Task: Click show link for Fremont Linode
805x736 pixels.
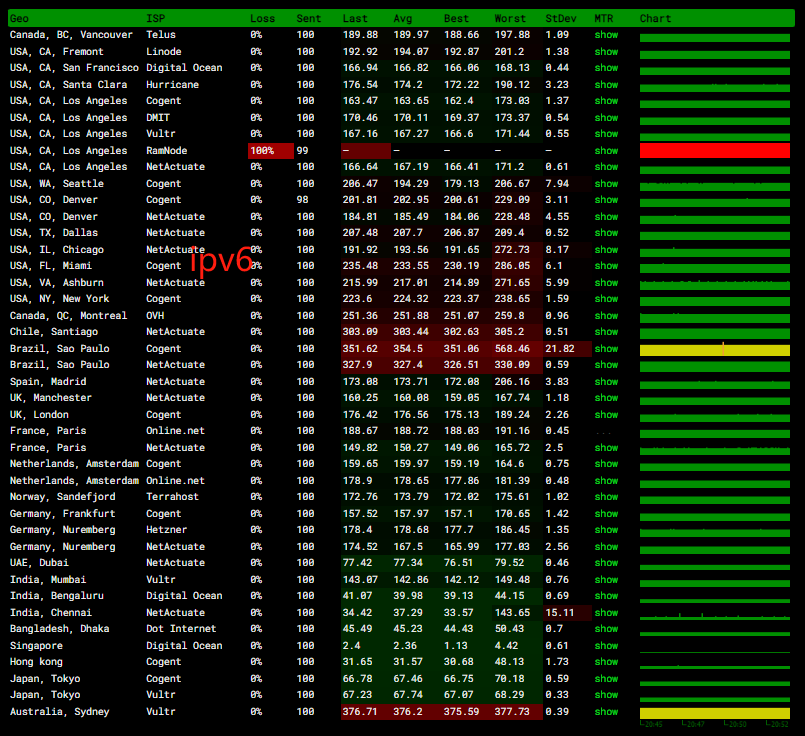Action: click(x=606, y=52)
